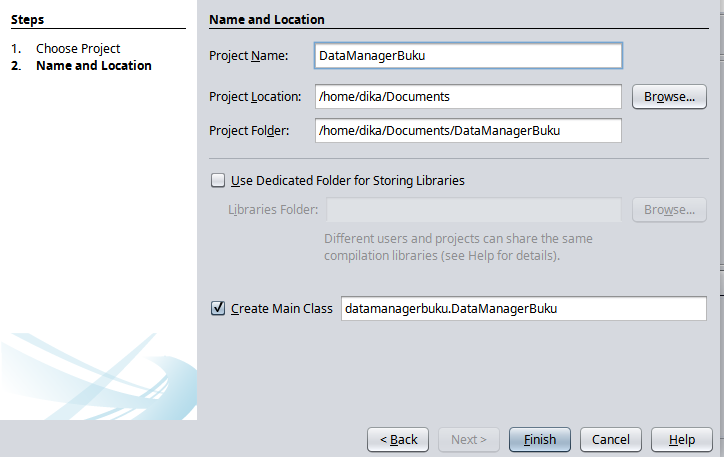Image resolution: width=724 pixels, height=457 pixels.
Task: Go back with the Back button
Action: [398, 439]
